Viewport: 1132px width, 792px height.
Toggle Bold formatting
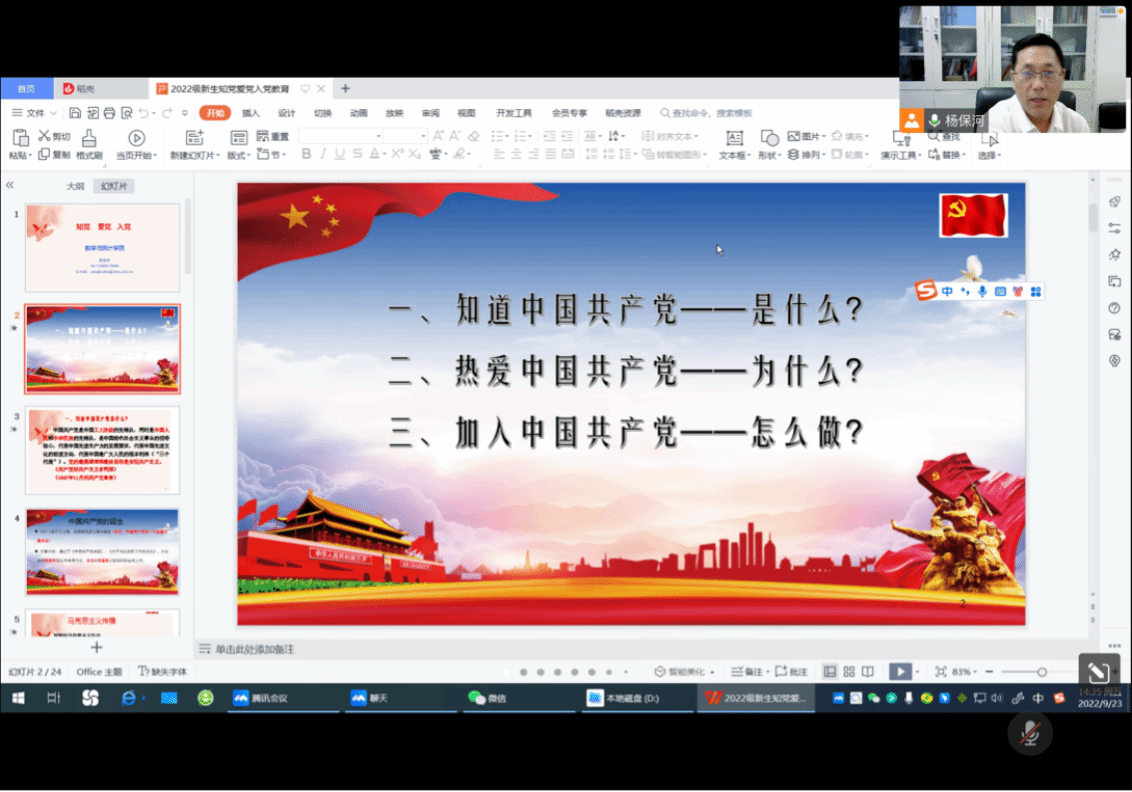(x=307, y=154)
